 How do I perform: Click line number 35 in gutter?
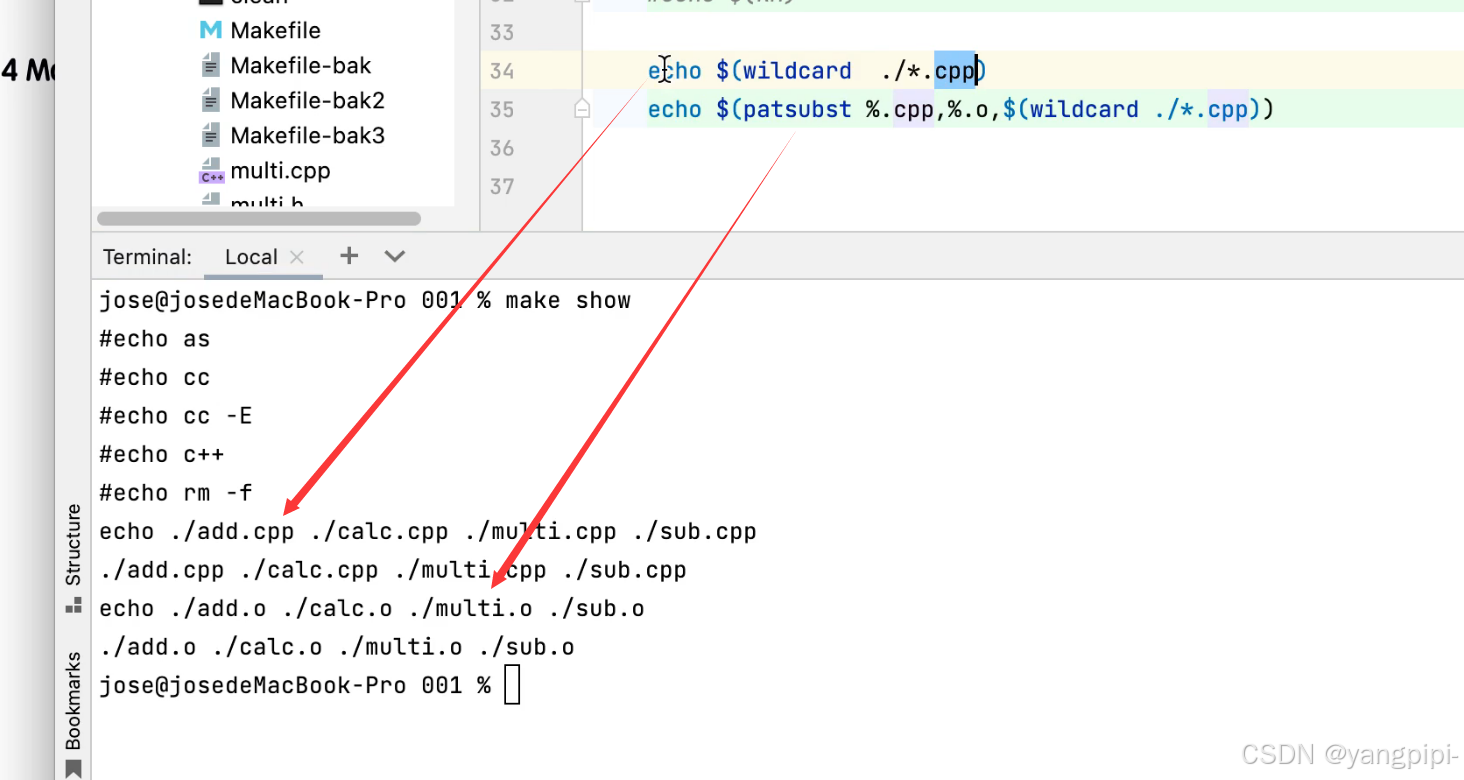click(x=502, y=109)
